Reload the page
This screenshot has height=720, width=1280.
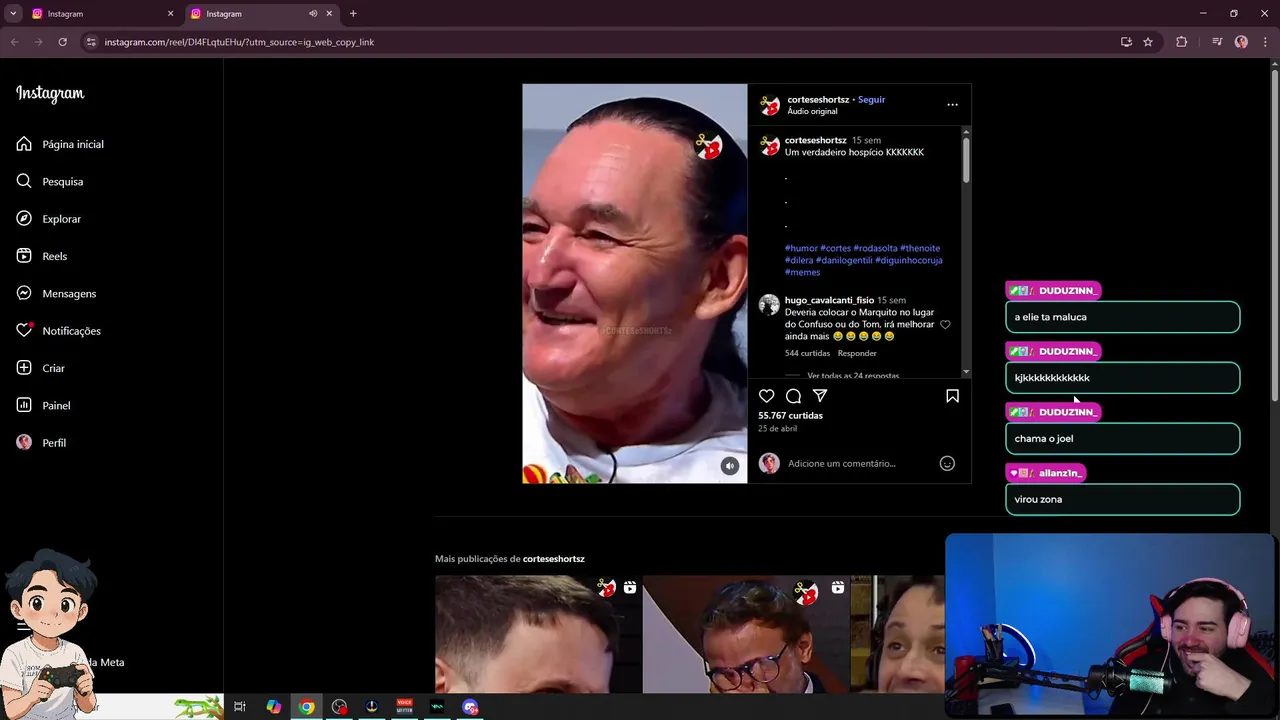(62, 42)
